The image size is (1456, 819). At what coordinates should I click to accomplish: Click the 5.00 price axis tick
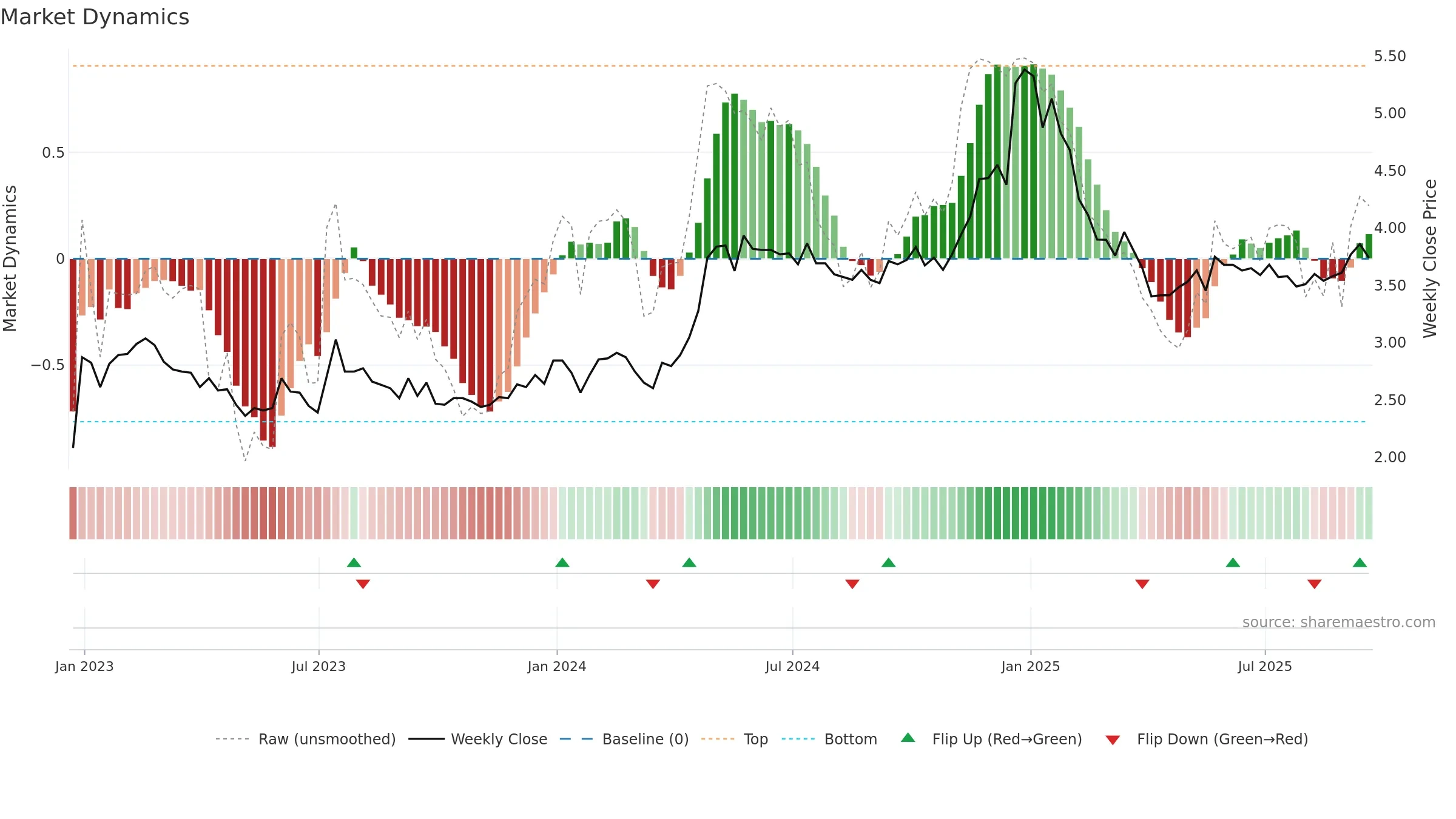(1390, 113)
